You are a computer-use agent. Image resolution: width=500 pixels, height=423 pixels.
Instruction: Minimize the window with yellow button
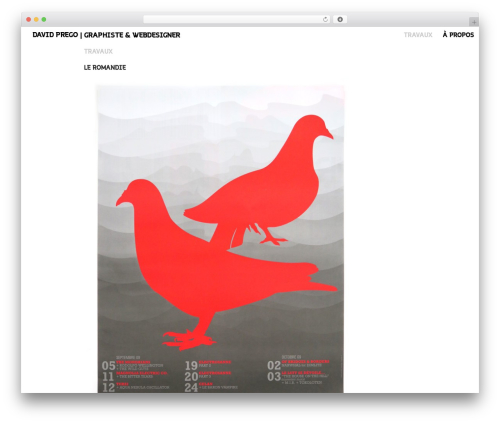pos(36,19)
